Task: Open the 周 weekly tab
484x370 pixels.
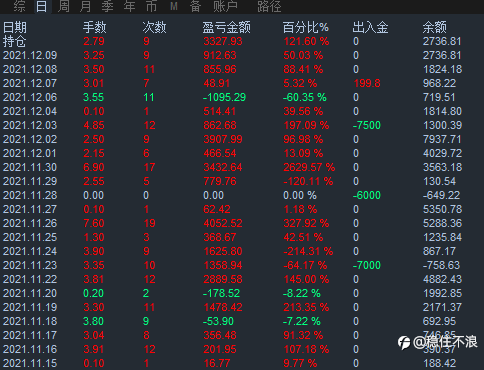Action: pyautogui.click(x=63, y=6)
